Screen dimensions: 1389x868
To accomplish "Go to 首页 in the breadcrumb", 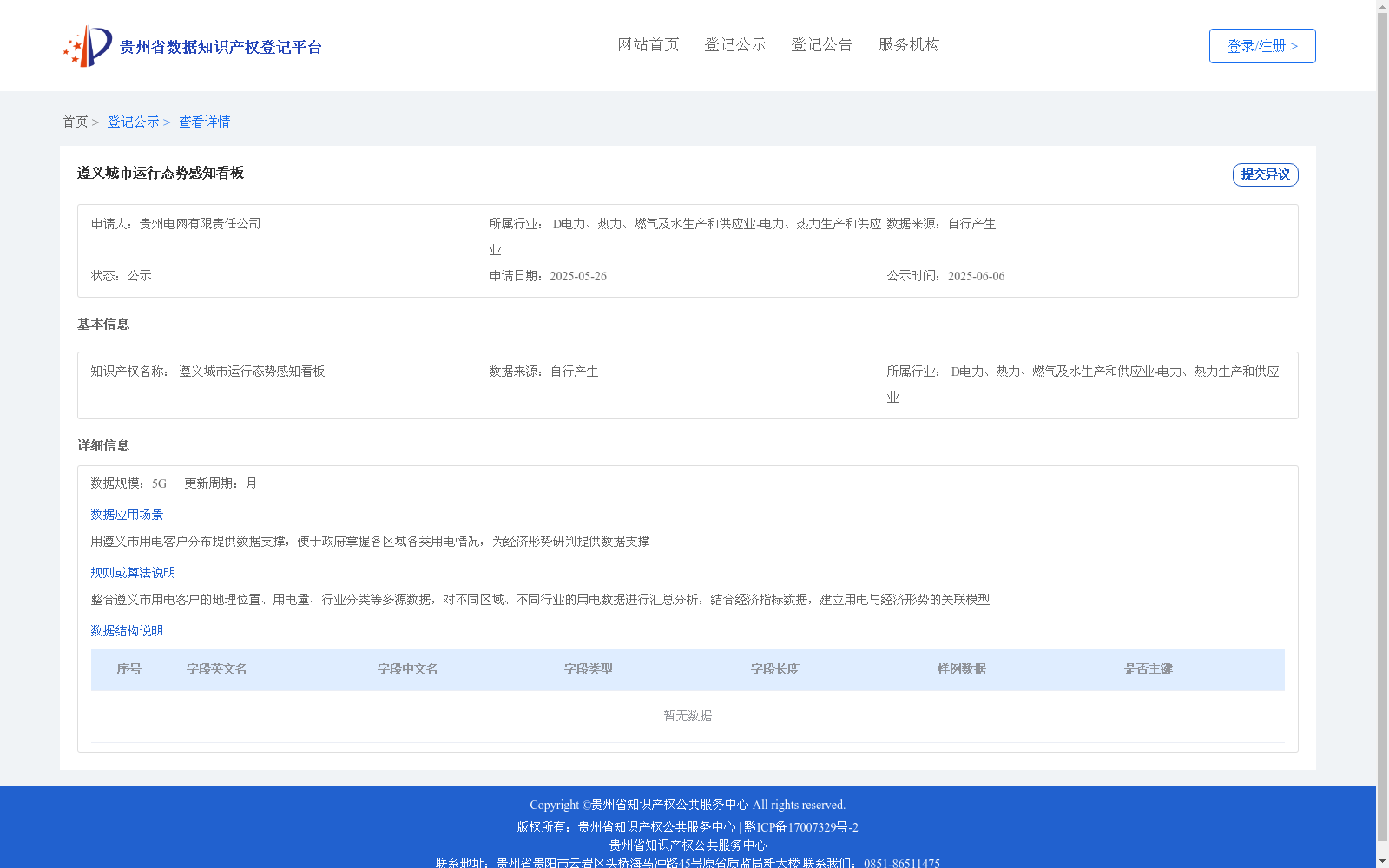I will coord(75,122).
